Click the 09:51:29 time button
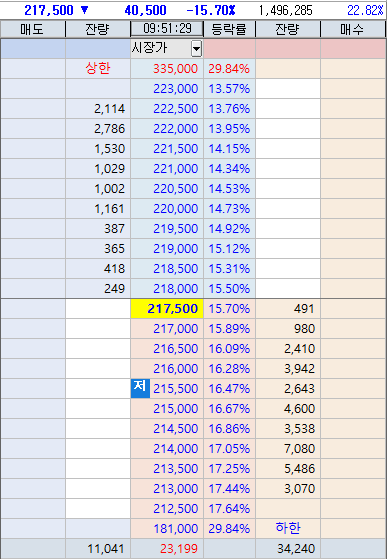The width and height of the screenshot is (387, 559). click(167, 29)
